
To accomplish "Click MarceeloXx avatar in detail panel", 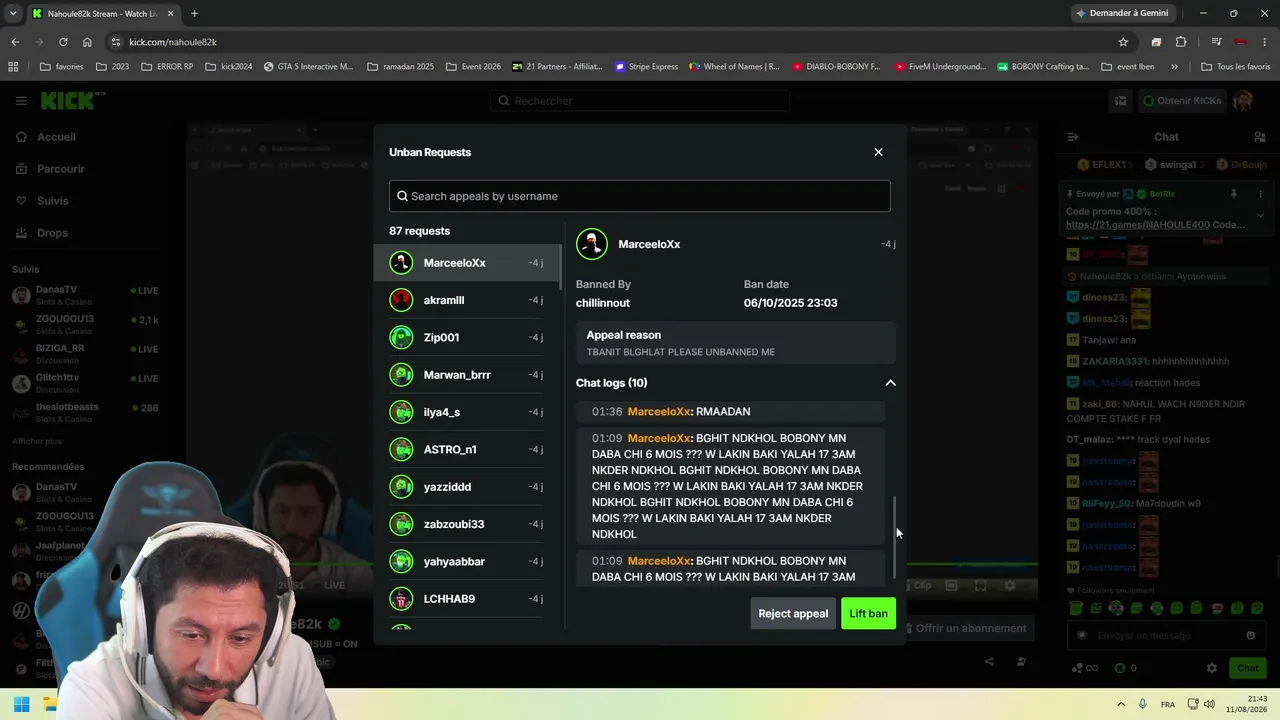I will click(x=592, y=244).
